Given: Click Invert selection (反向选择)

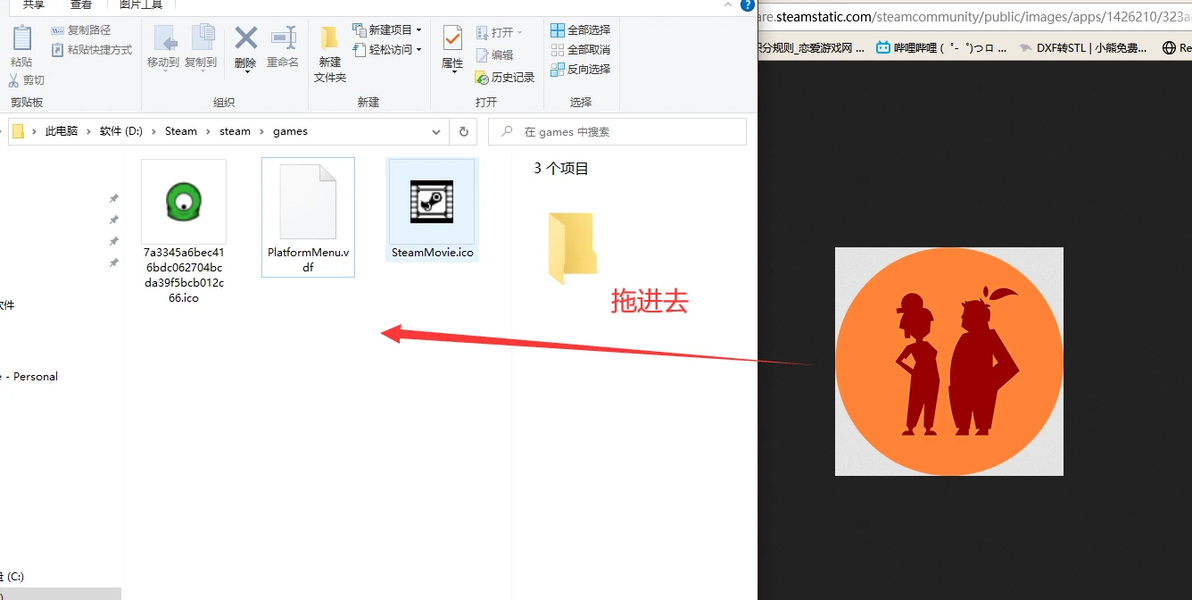Looking at the screenshot, I should coord(580,69).
